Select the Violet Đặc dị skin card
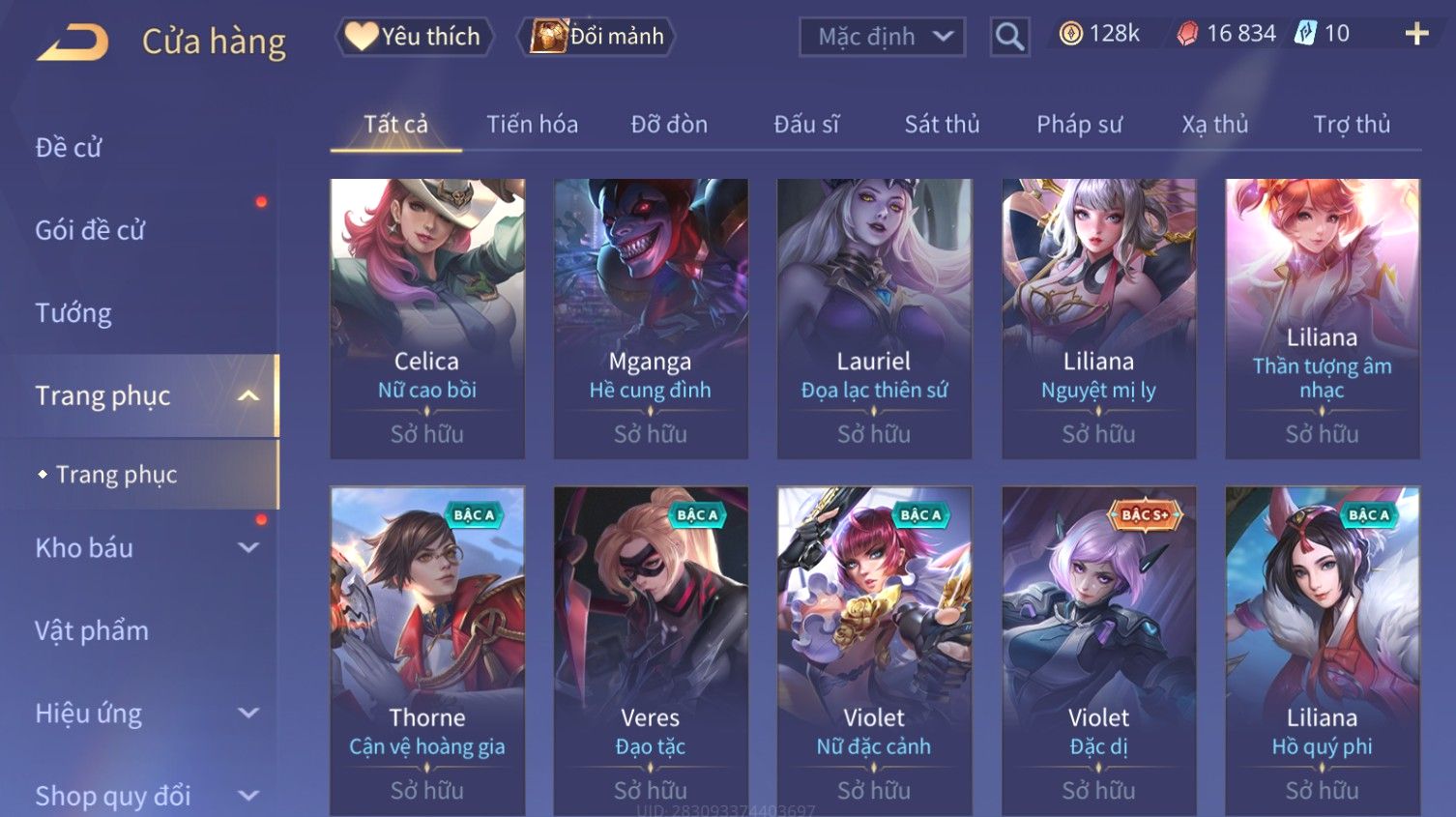 click(1098, 651)
